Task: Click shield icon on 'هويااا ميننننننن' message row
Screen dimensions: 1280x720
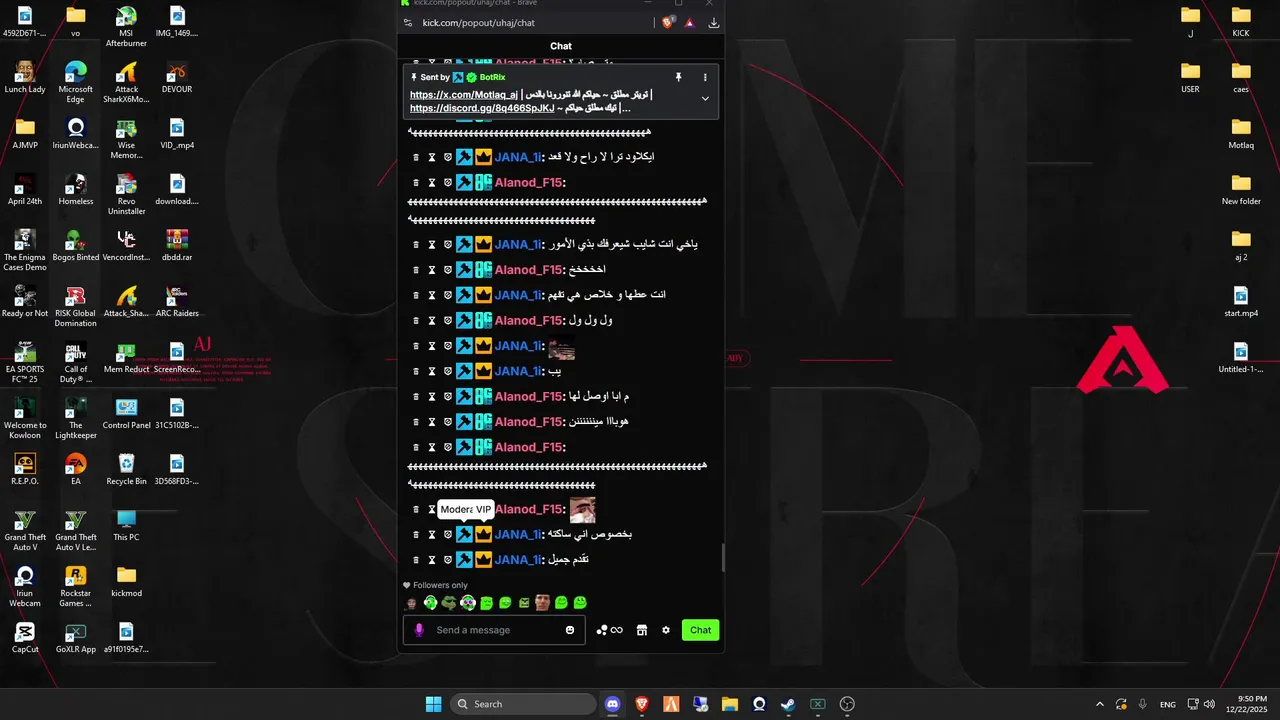Action: [448, 422]
